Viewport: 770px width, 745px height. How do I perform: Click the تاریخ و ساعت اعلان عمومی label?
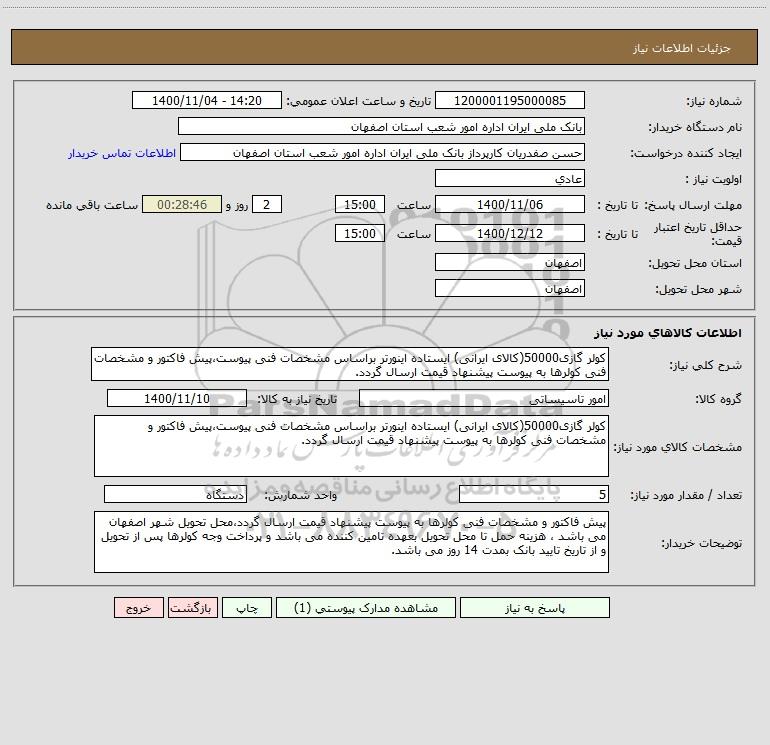[x=358, y=101]
